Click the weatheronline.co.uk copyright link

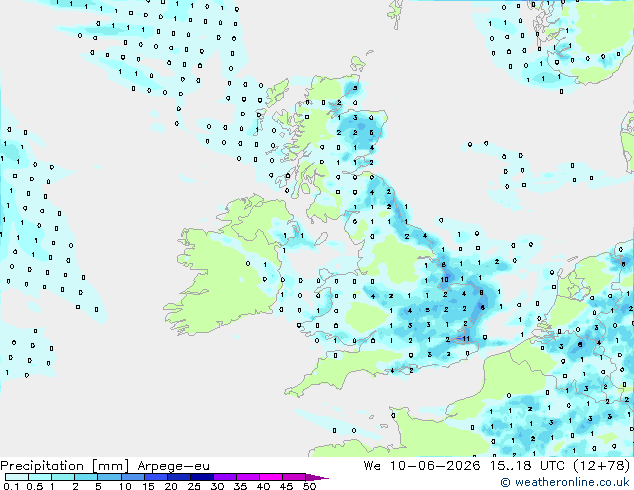(565, 482)
